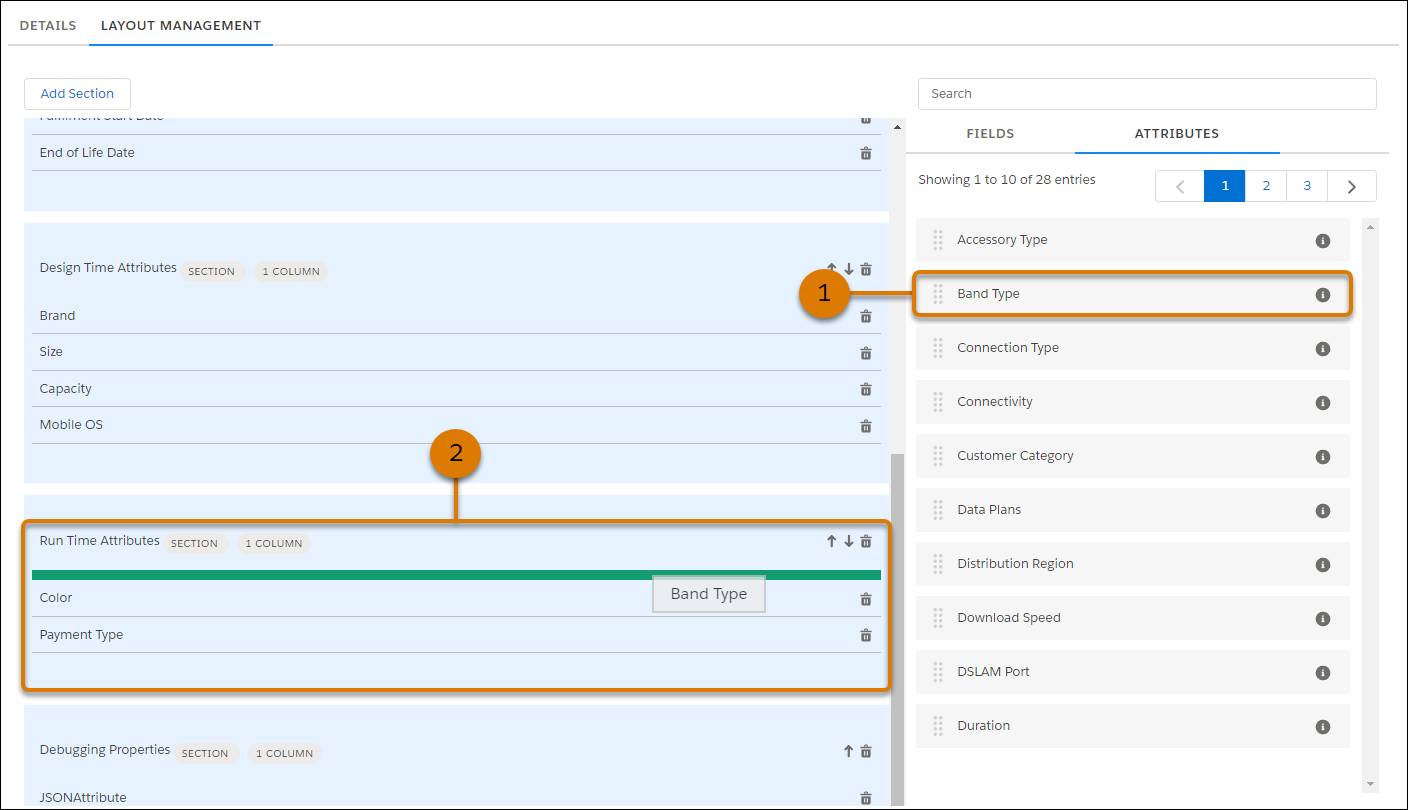1408x810 pixels.
Task: Click attribute list scroll-down arrow
Action: click(1370, 784)
